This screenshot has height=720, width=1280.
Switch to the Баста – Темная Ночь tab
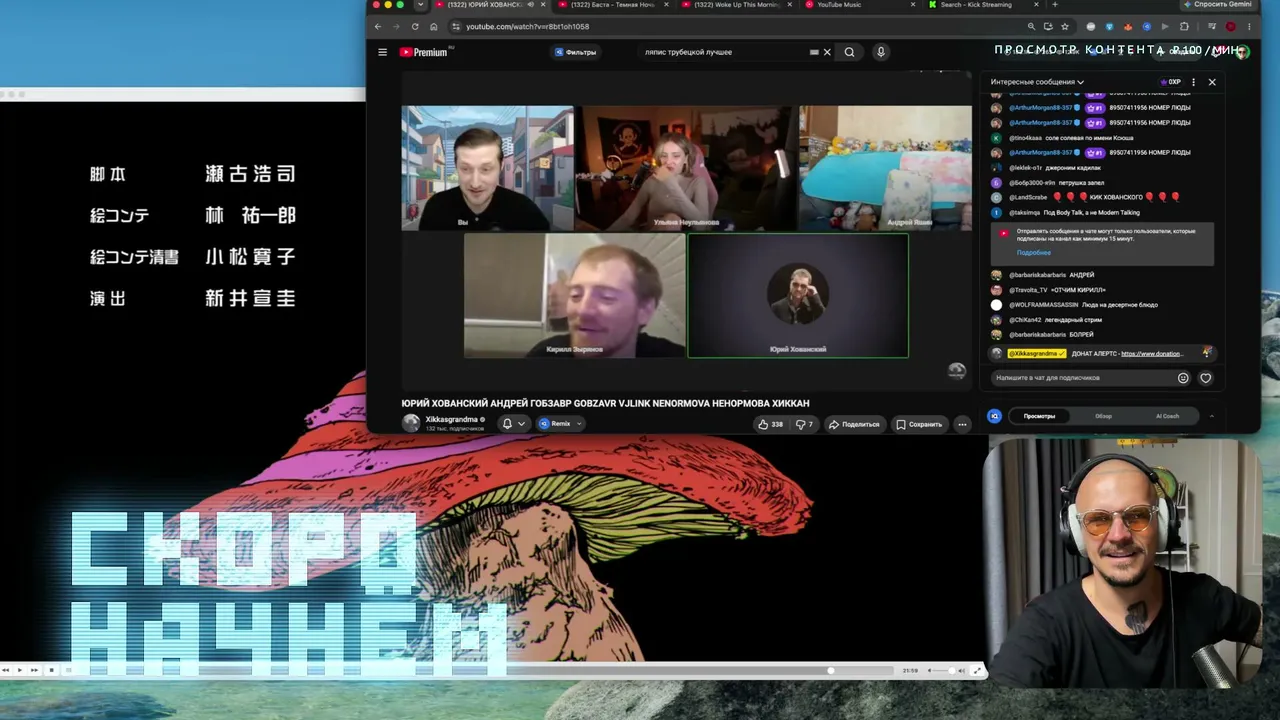[614, 5]
